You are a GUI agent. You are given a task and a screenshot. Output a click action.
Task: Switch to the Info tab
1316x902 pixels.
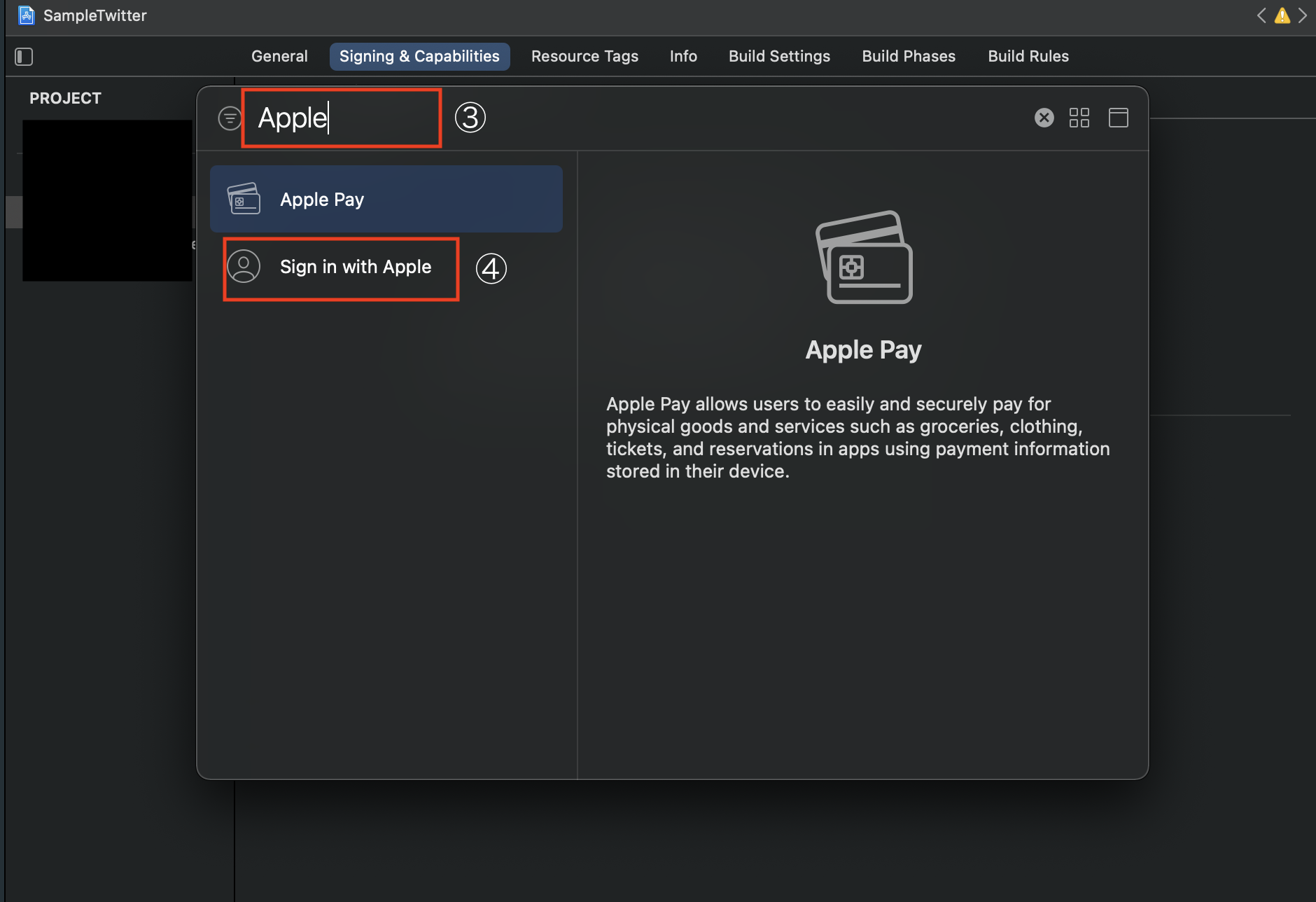point(683,56)
